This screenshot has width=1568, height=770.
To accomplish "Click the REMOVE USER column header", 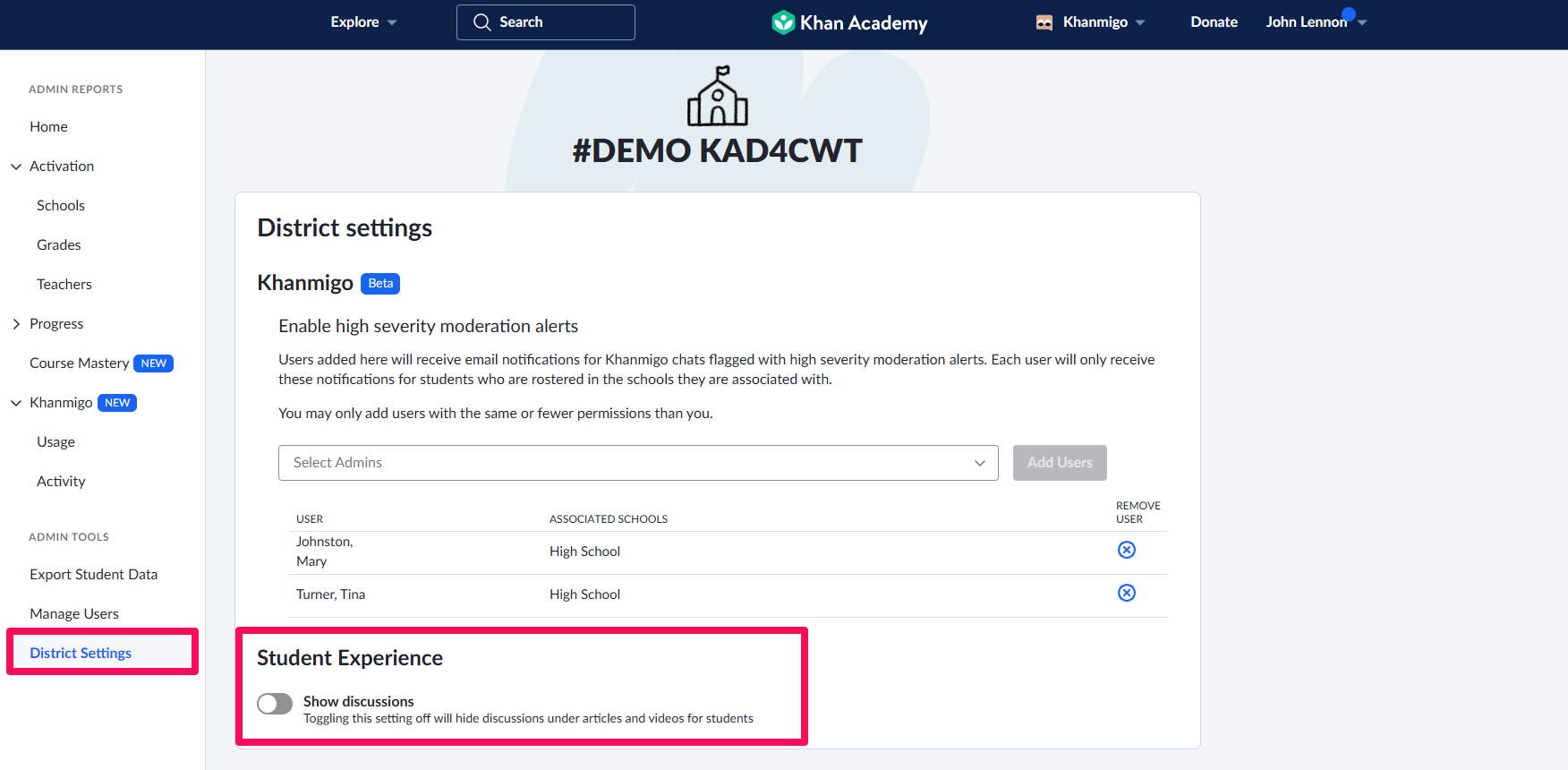I will tap(1138, 512).
